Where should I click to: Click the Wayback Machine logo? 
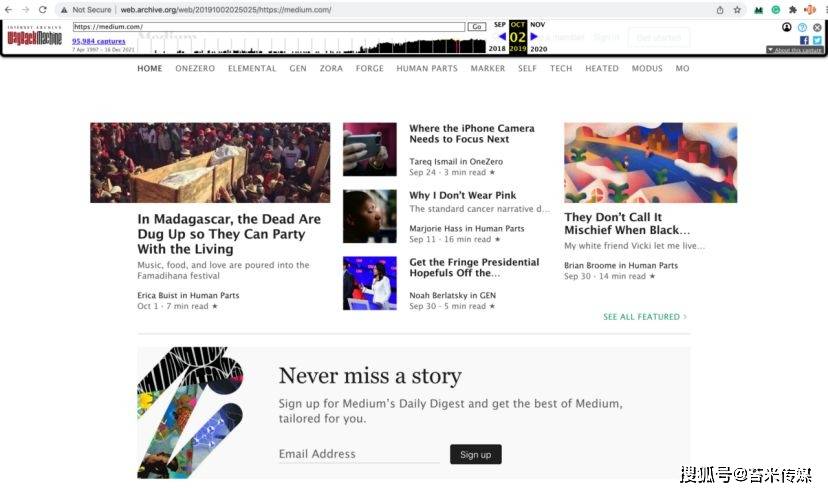point(34,36)
